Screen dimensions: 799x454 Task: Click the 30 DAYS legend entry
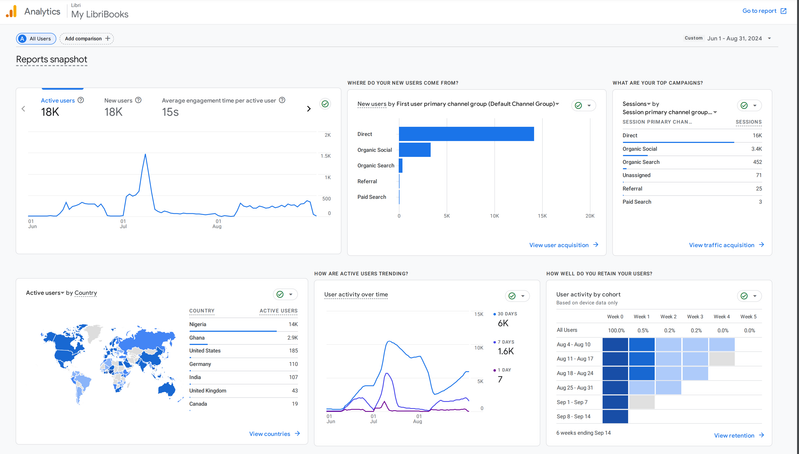pyautogui.click(x=504, y=319)
